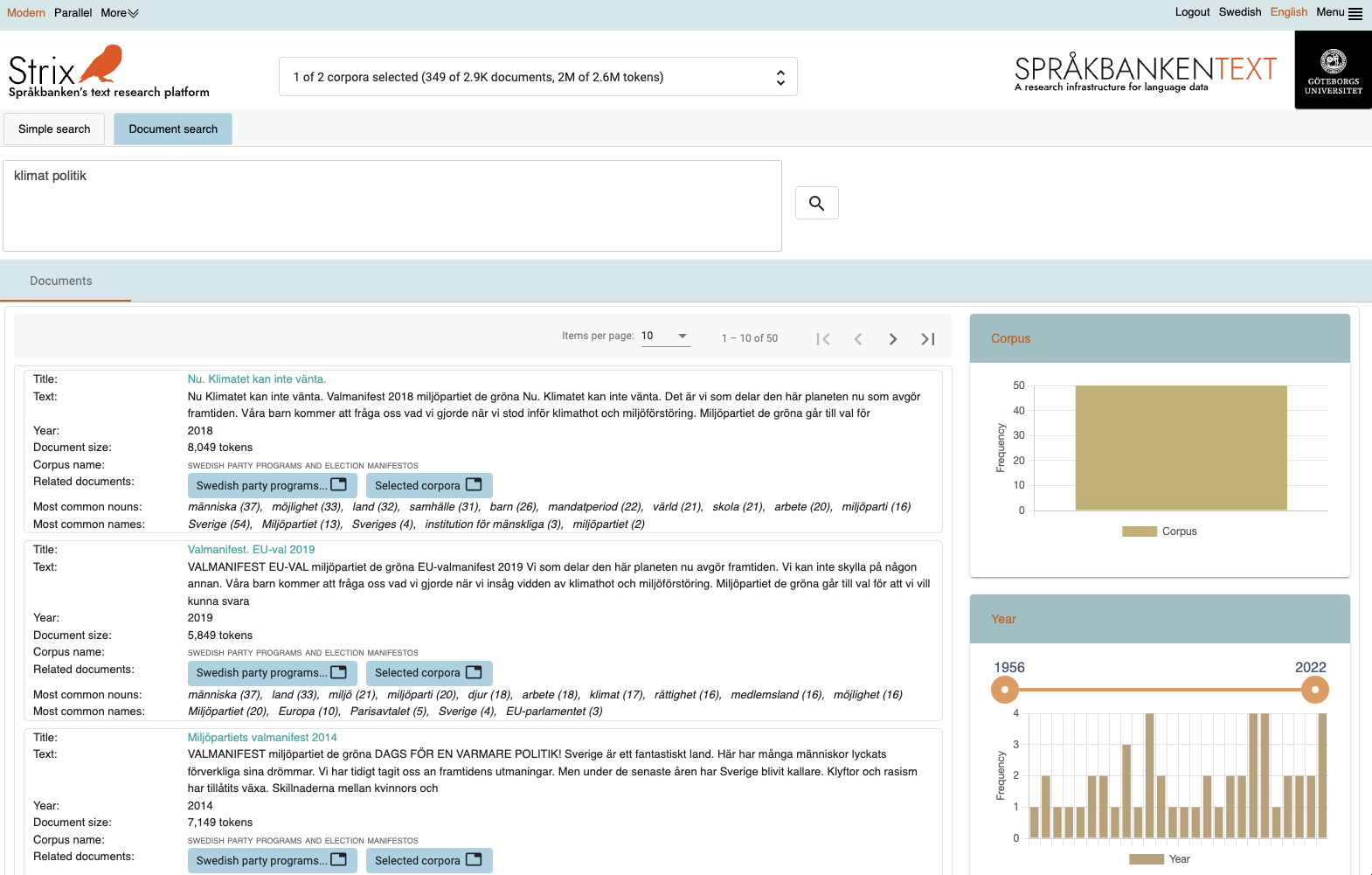Jump to last results page

tap(928, 339)
